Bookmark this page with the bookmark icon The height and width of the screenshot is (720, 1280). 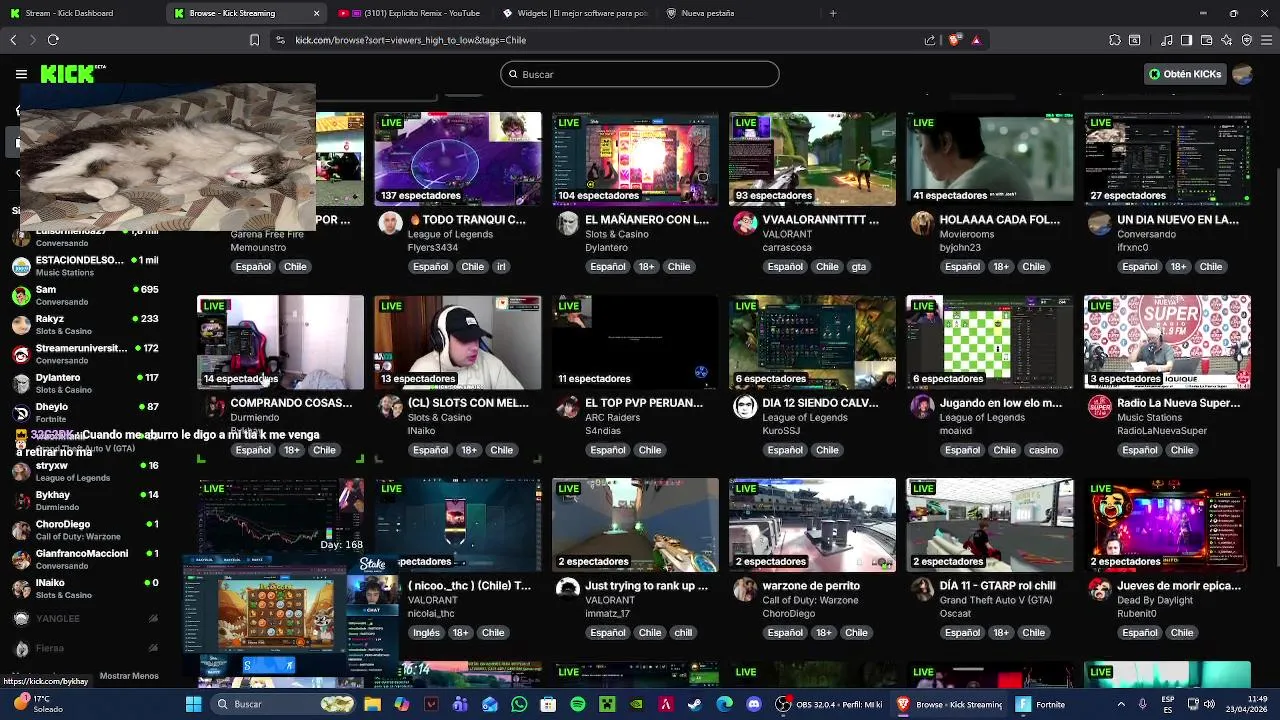pyautogui.click(x=254, y=40)
